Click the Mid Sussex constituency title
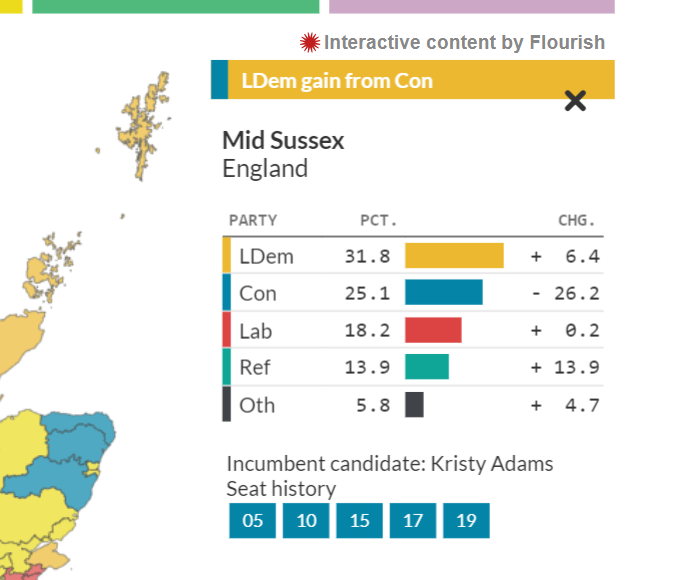 (283, 140)
